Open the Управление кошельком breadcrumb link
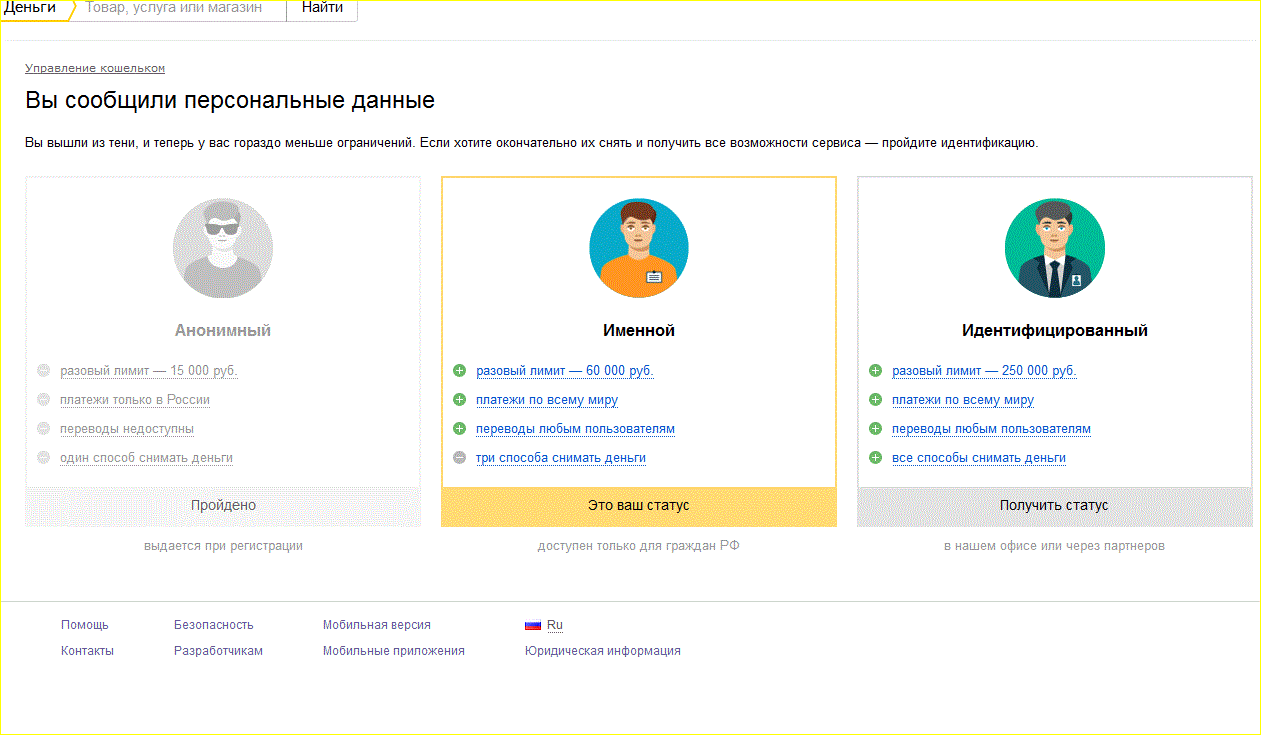 coord(95,68)
